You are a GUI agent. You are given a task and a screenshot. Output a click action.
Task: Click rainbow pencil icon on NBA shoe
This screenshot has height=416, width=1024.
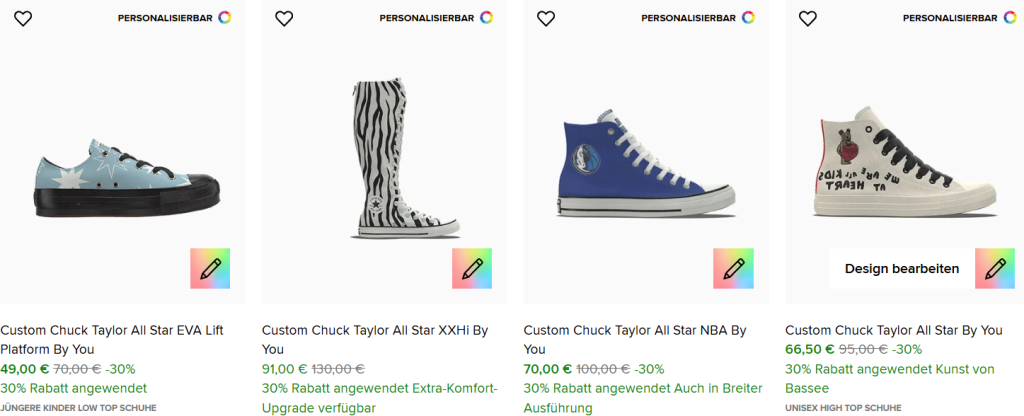(734, 268)
